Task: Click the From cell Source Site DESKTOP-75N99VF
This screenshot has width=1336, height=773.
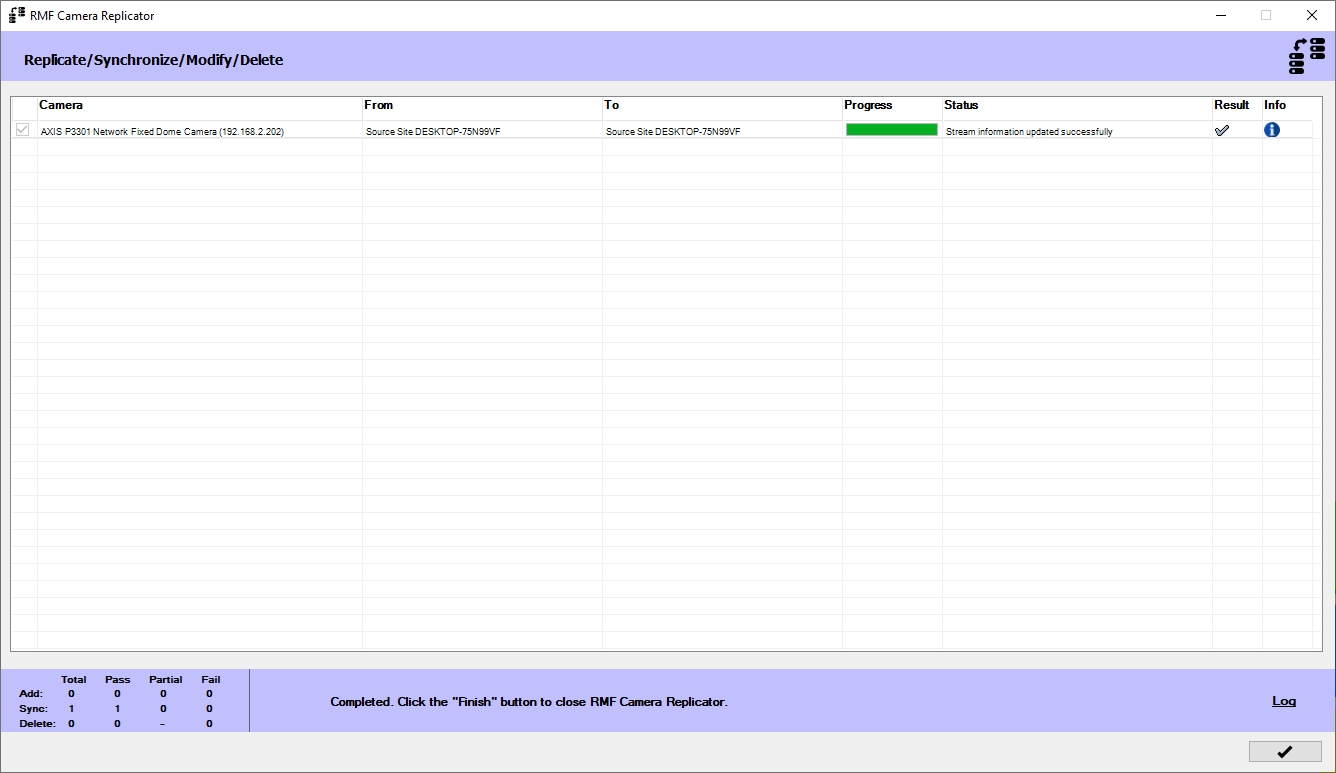Action: tap(433, 131)
